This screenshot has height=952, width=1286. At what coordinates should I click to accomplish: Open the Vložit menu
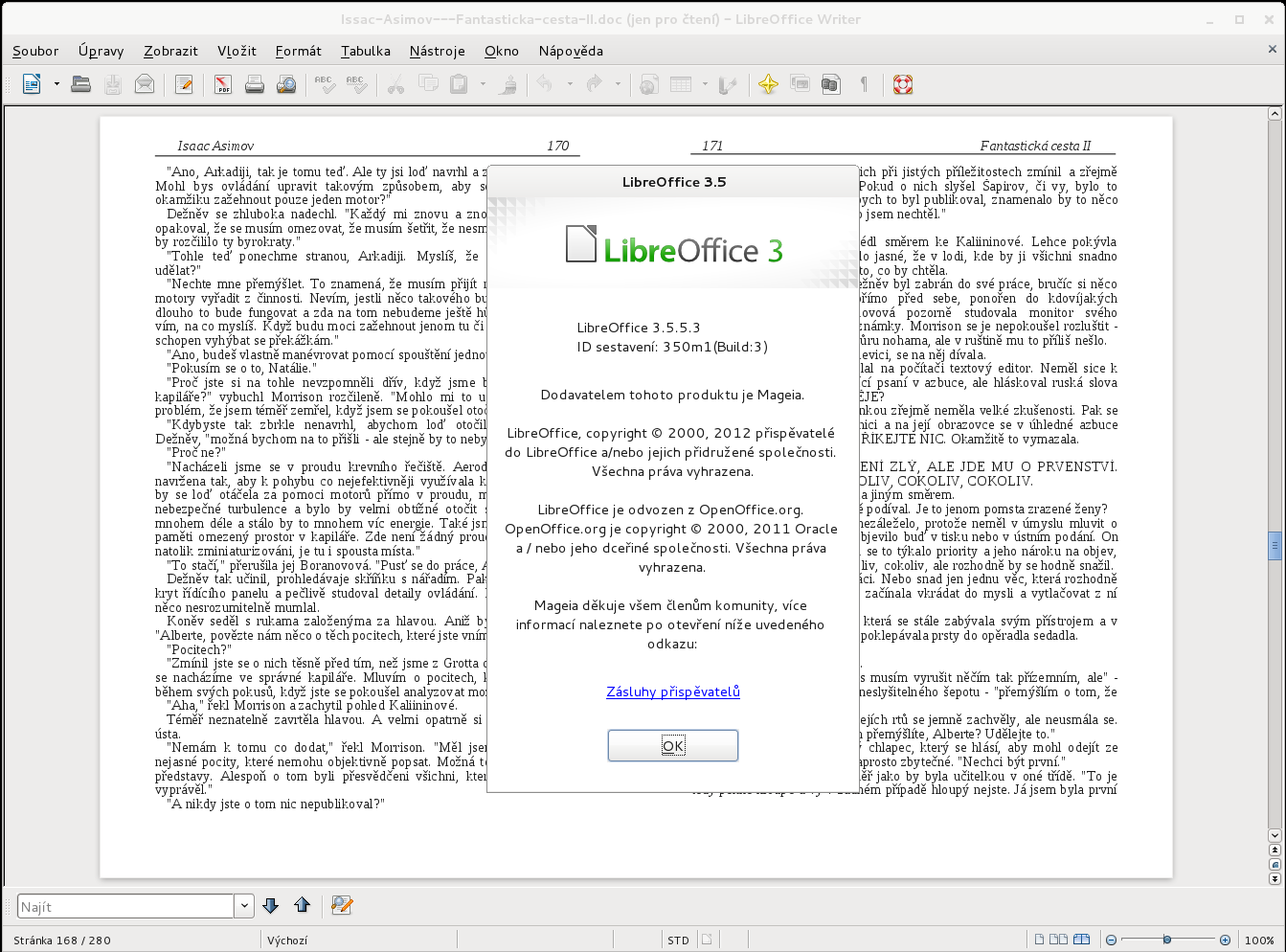tap(237, 51)
